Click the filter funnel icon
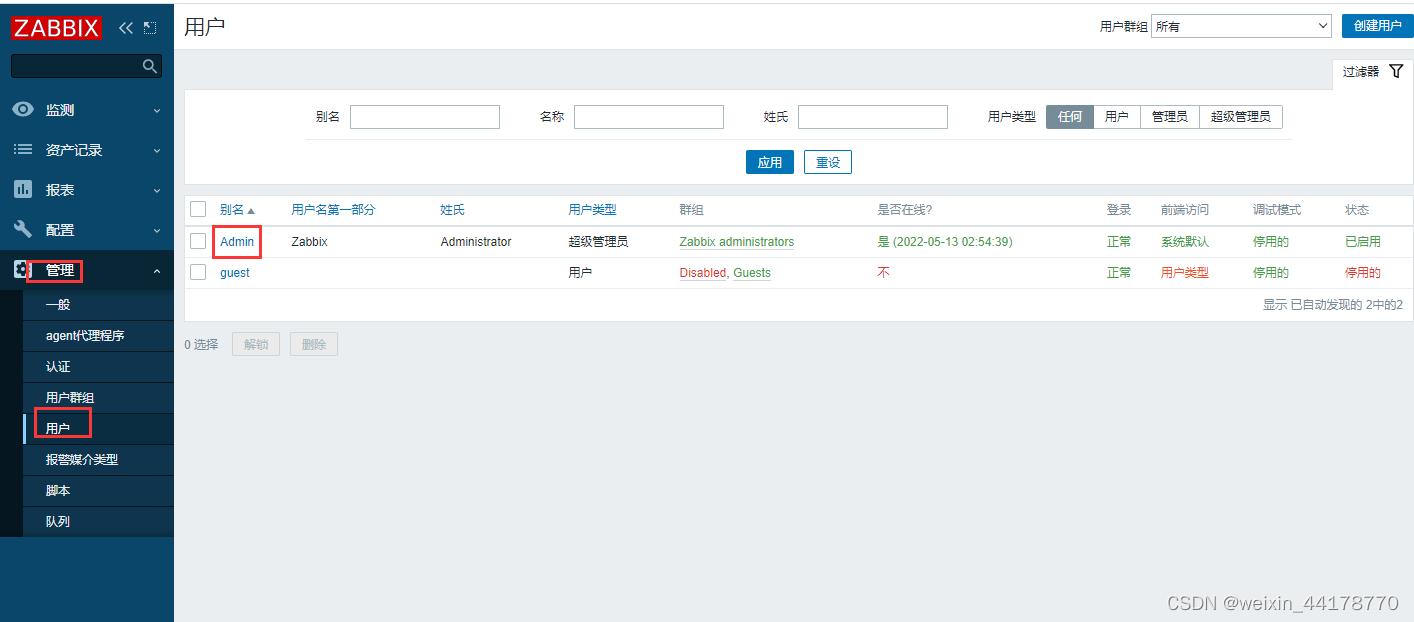This screenshot has width=1414, height=622. [x=1397, y=71]
